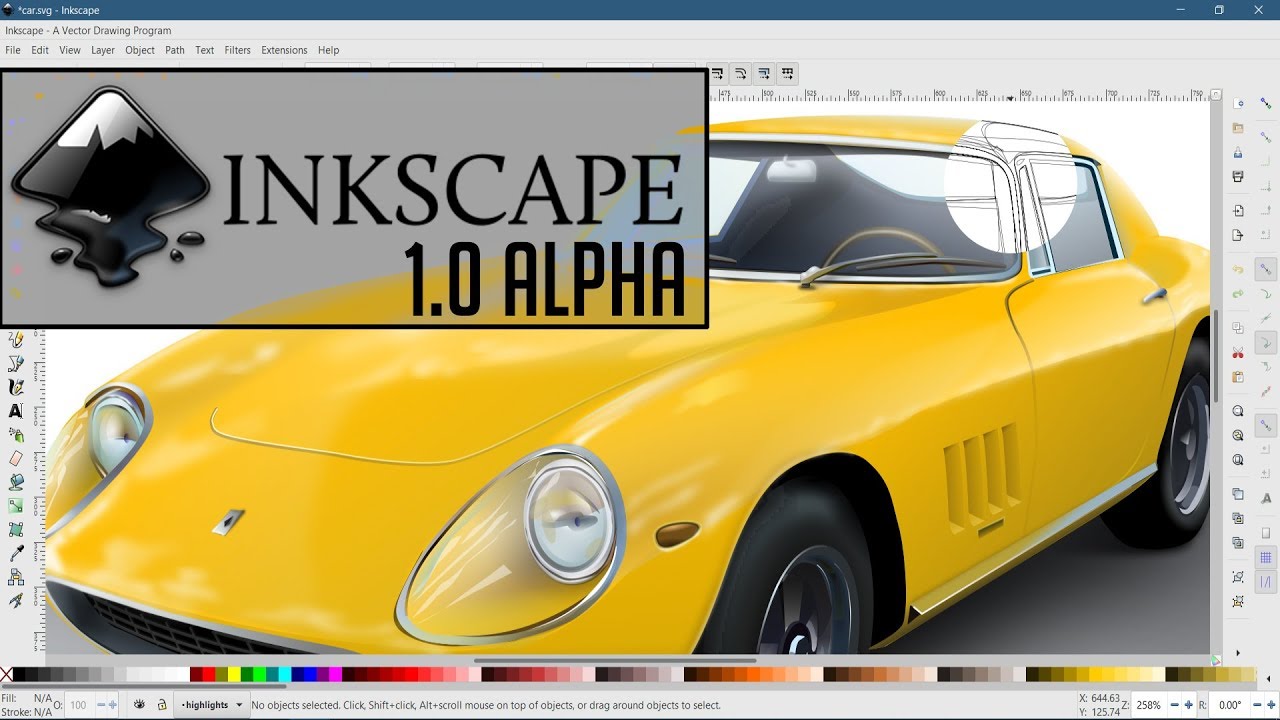This screenshot has height=720, width=1280.
Task: Toggle snap to guides
Action: [1265, 582]
